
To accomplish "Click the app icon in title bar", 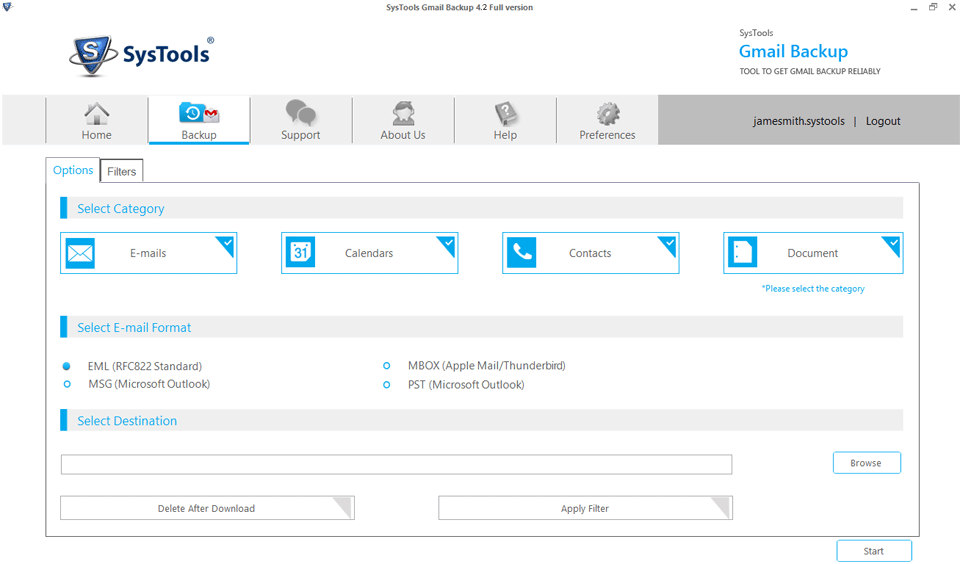I will click(7, 7).
